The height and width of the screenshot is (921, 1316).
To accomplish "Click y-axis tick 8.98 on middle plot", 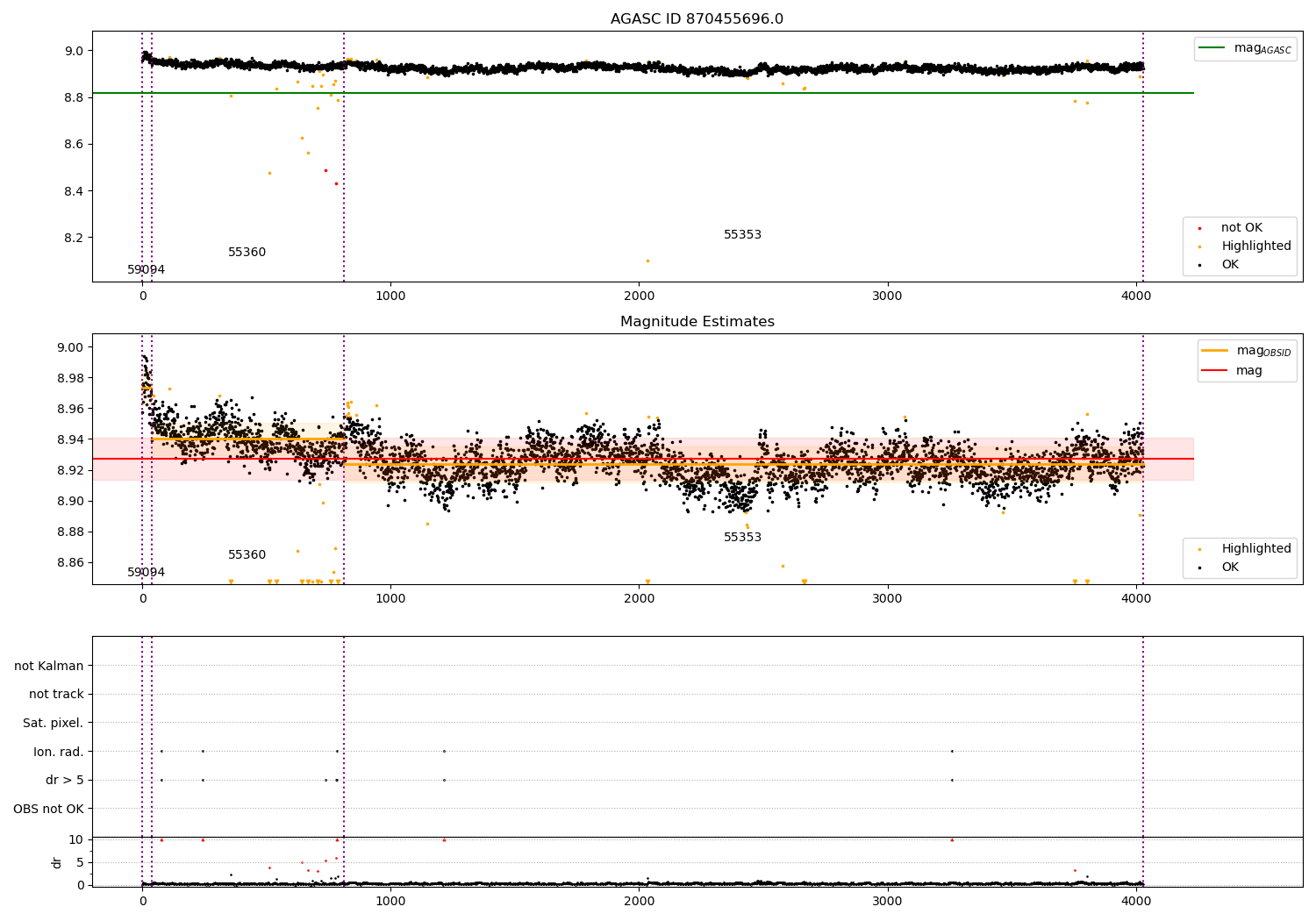I will [x=71, y=378].
